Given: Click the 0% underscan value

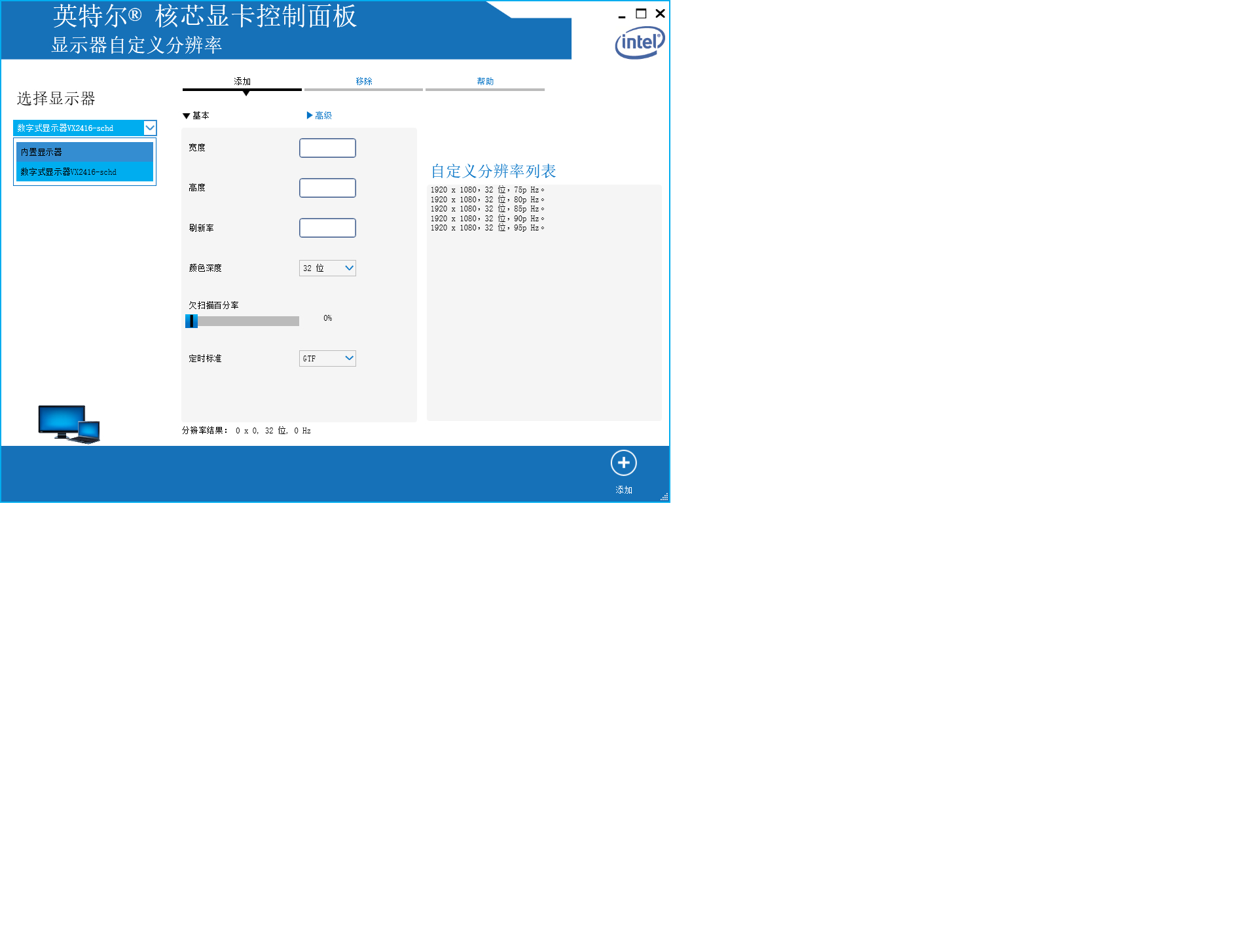Looking at the screenshot, I should [x=327, y=318].
